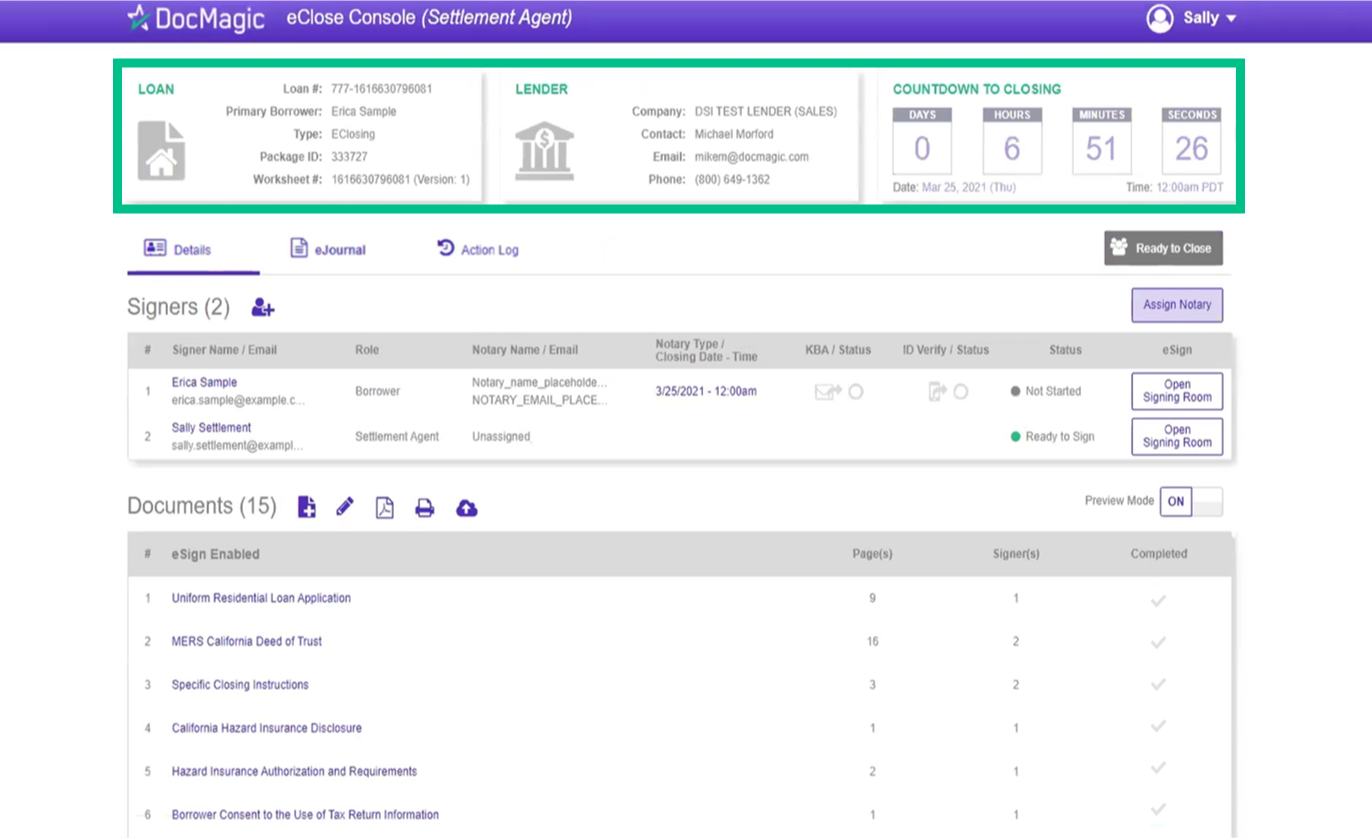
Task: Click the countdown Hours box
Action: pyautogui.click(x=1012, y=141)
